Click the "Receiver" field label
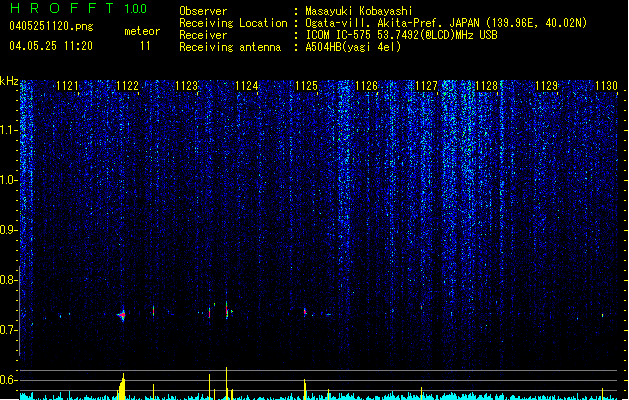629x400 pixels. [x=203, y=35]
